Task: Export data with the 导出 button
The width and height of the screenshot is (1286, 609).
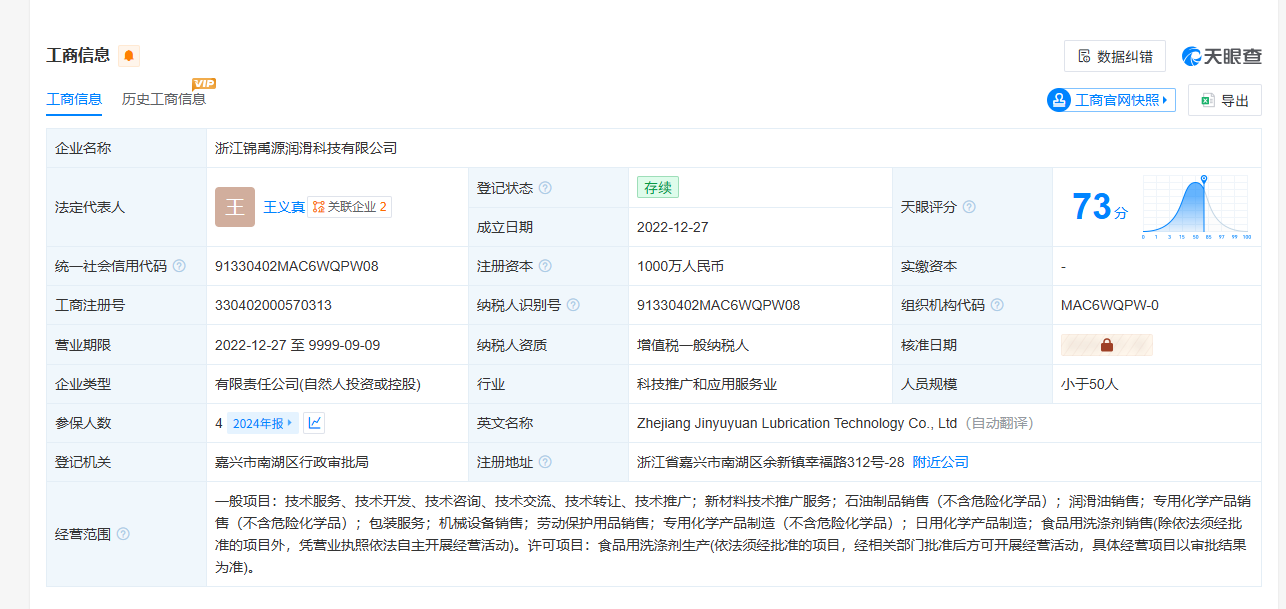Action: (1224, 100)
